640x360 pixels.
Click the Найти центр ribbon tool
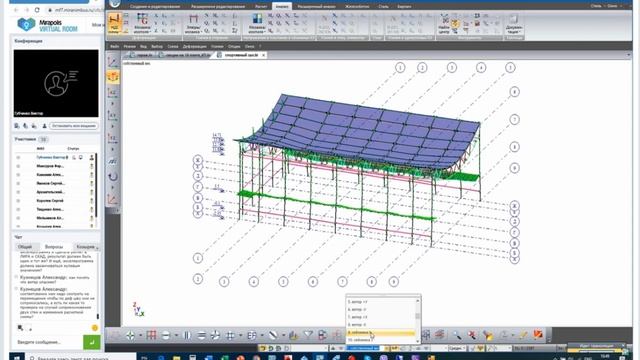tap(444, 24)
